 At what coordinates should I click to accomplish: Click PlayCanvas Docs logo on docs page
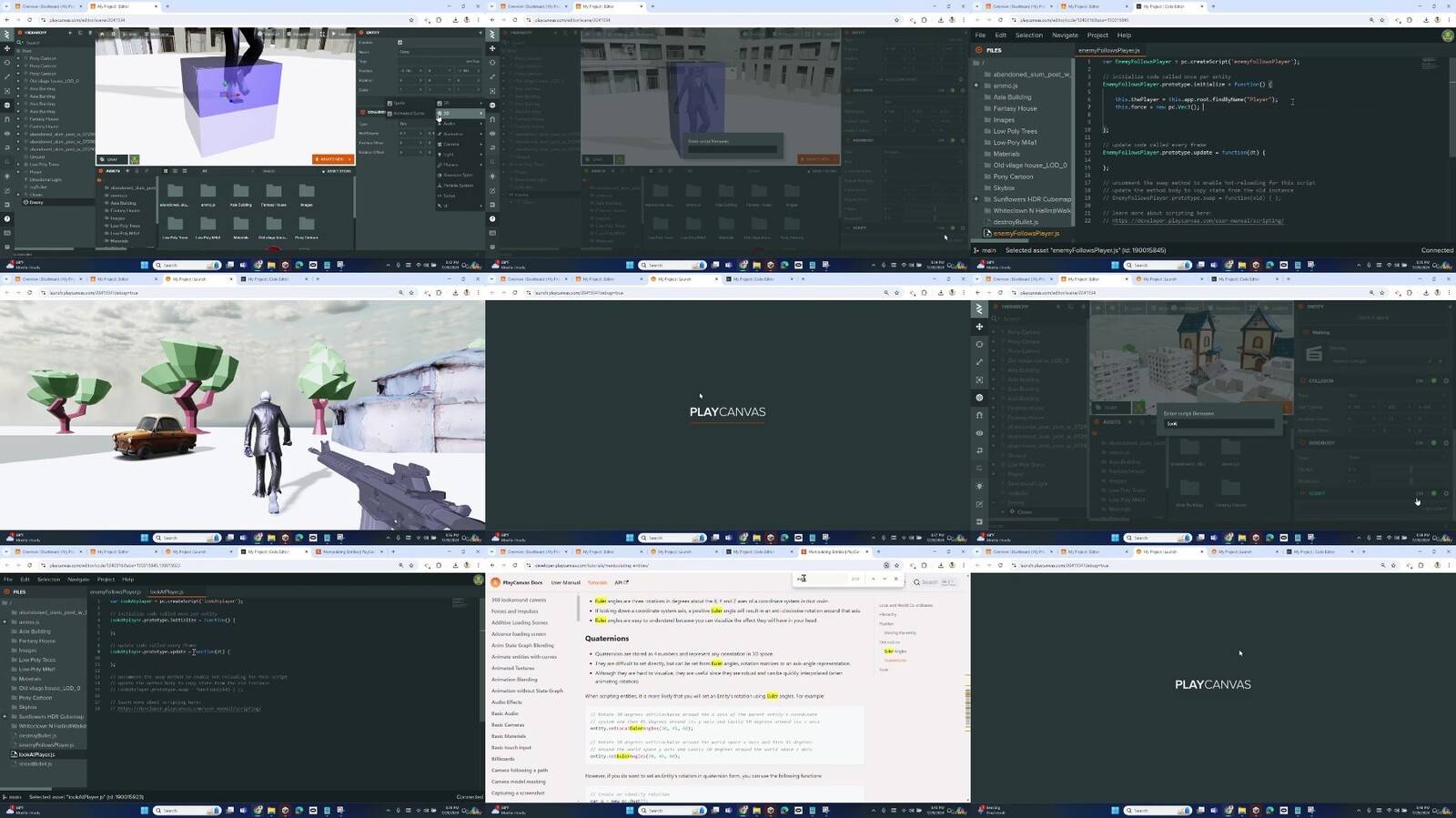(x=496, y=582)
